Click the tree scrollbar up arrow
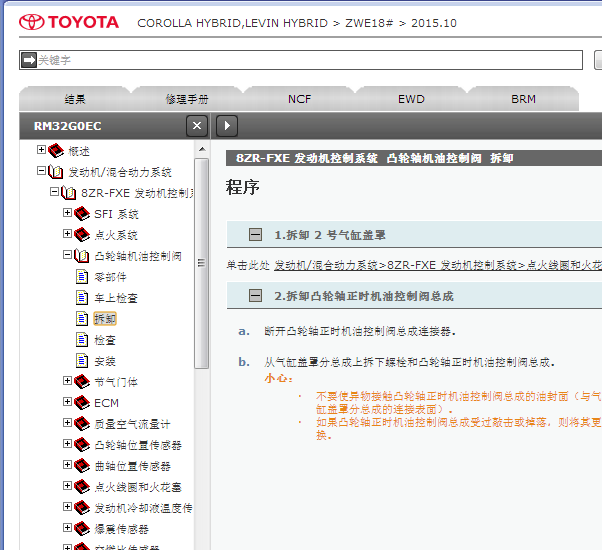The height and width of the screenshot is (550, 602). point(202,149)
